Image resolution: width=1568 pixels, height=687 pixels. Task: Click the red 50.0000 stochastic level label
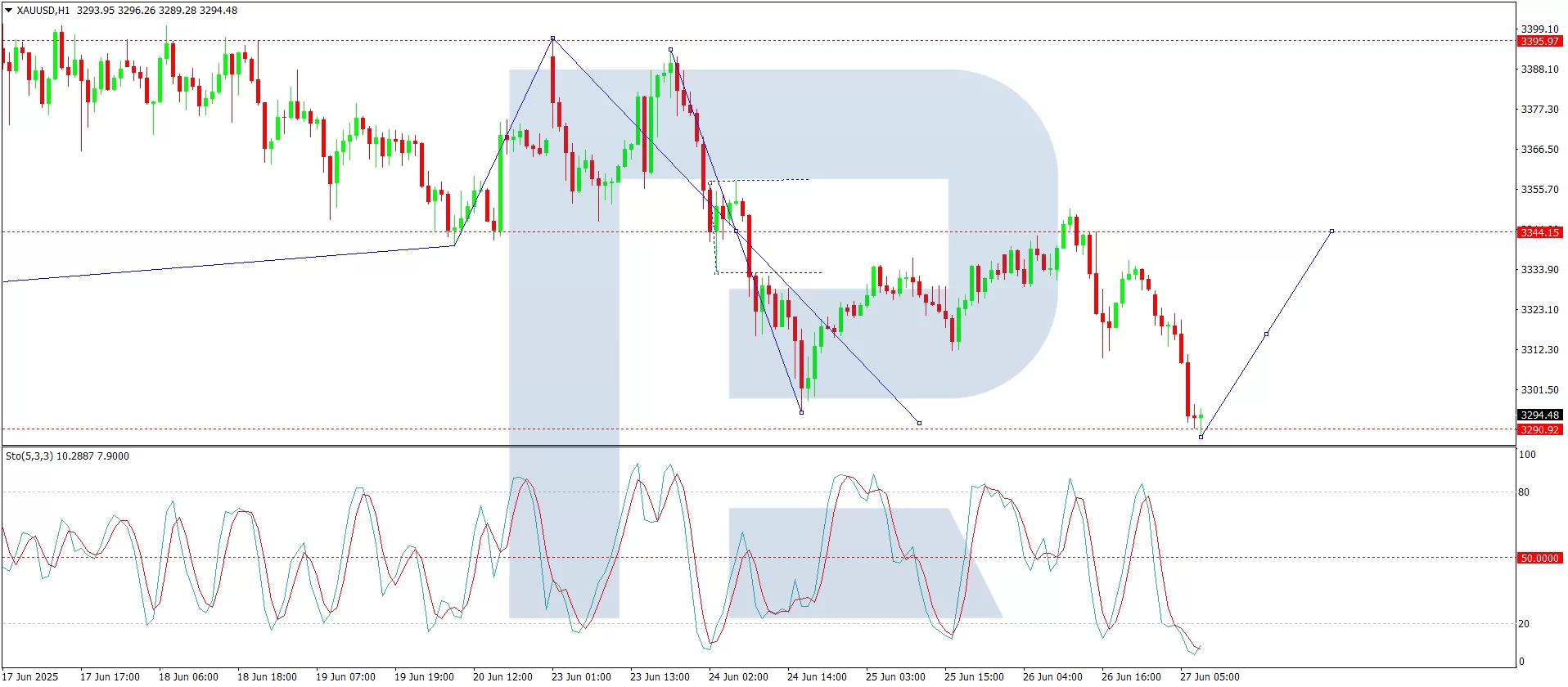point(1539,558)
